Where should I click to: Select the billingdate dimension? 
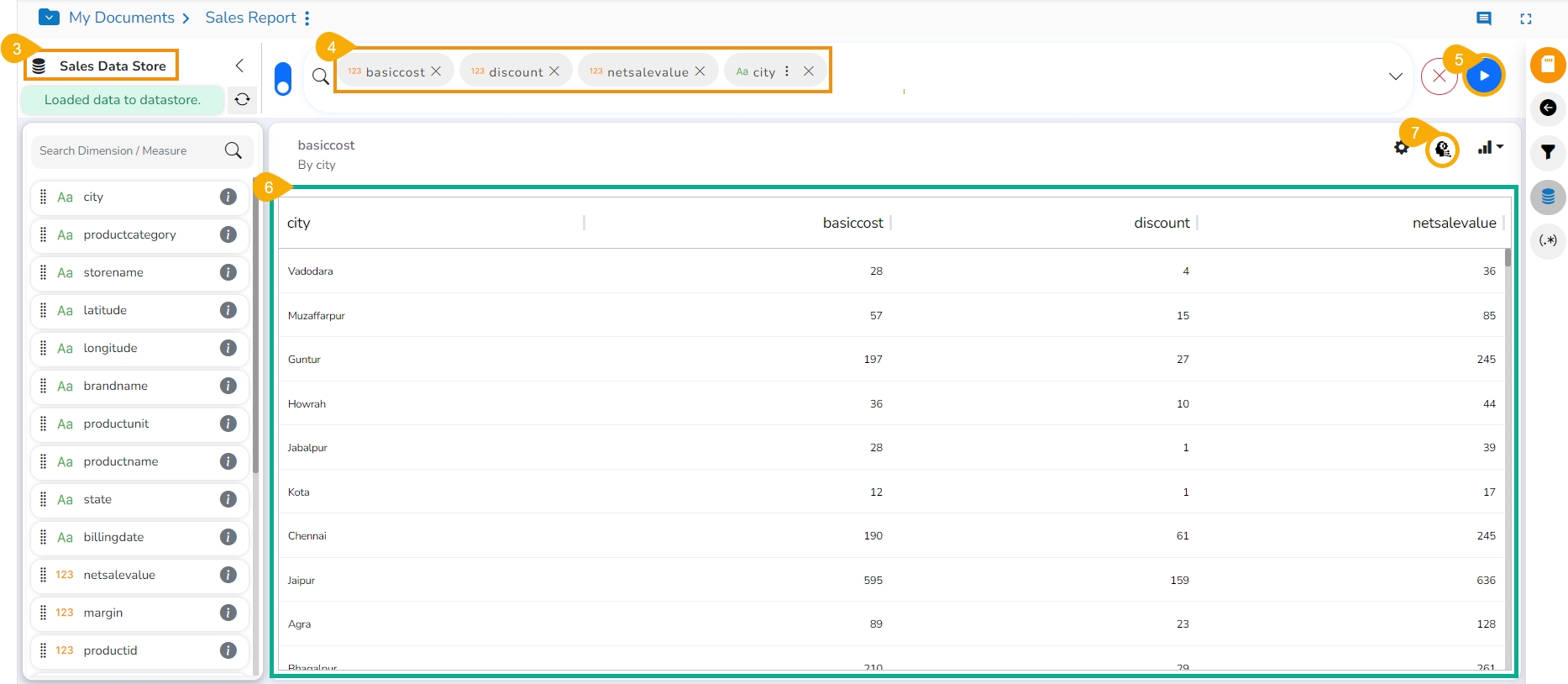(x=139, y=537)
